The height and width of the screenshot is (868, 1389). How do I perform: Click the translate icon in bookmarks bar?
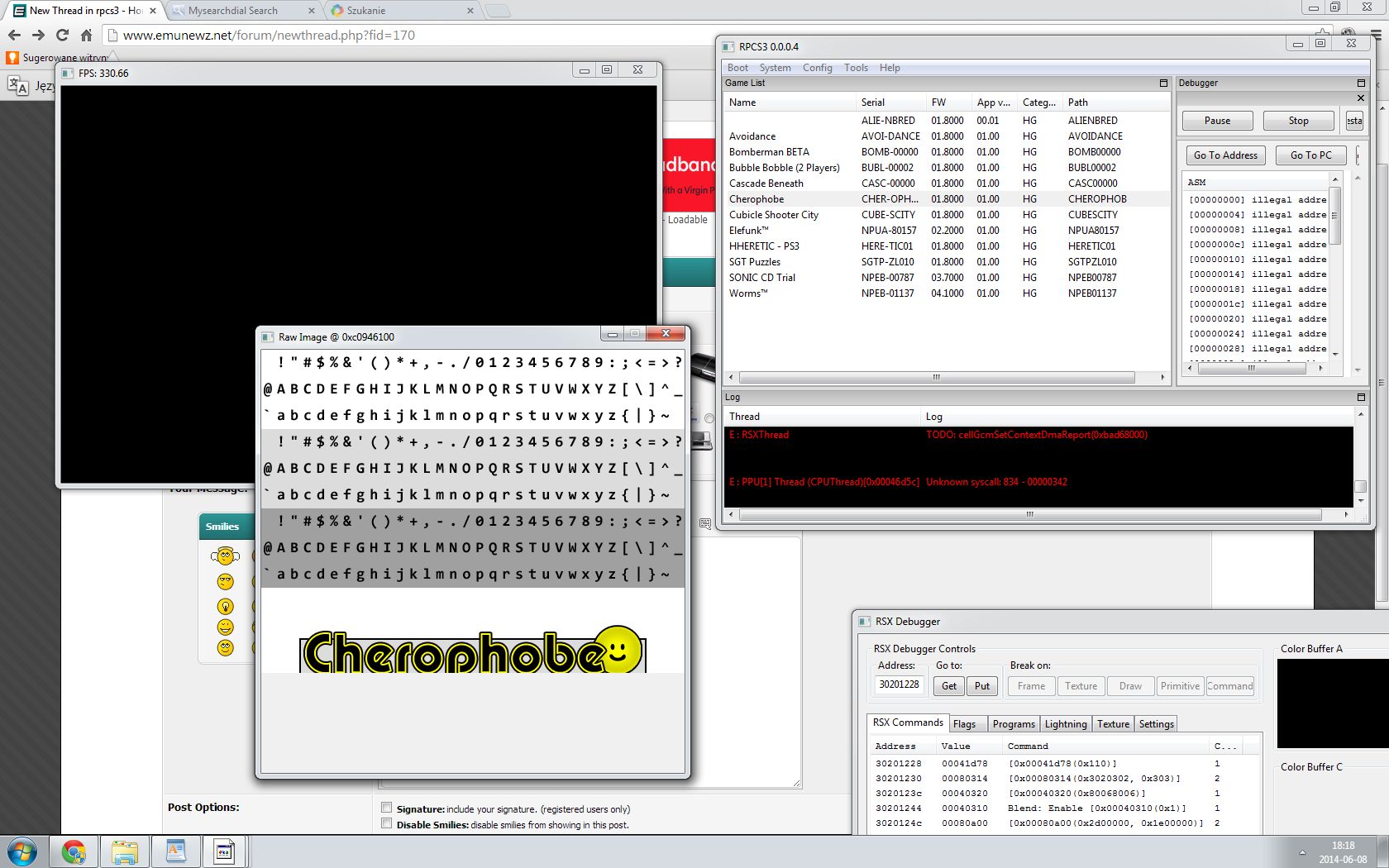pyautogui.click(x=17, y=85)
